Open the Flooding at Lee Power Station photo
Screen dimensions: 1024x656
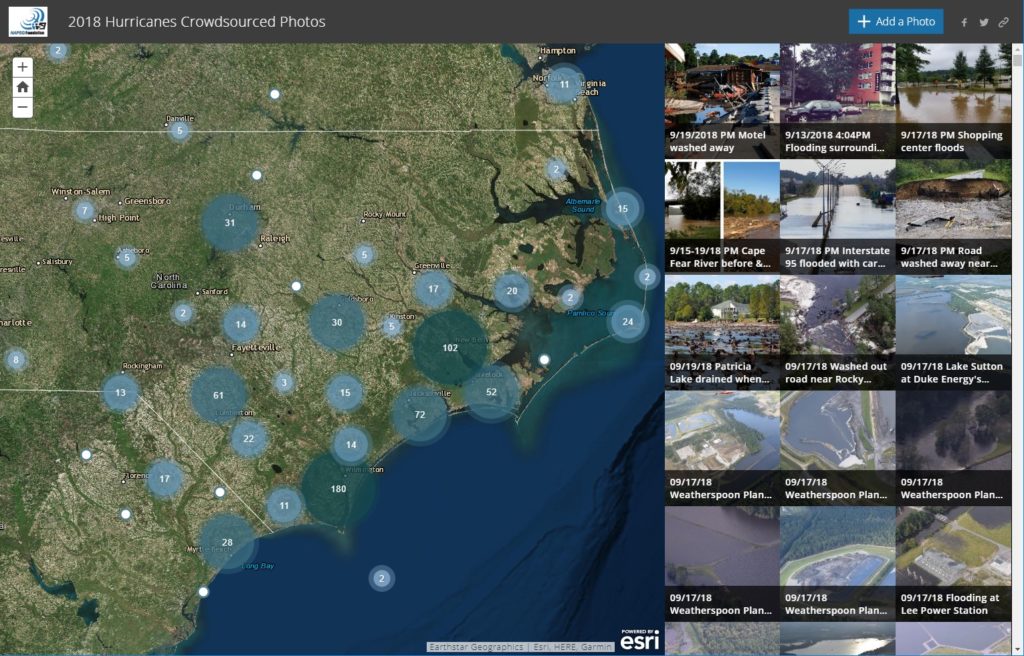[x=953, y=564]
